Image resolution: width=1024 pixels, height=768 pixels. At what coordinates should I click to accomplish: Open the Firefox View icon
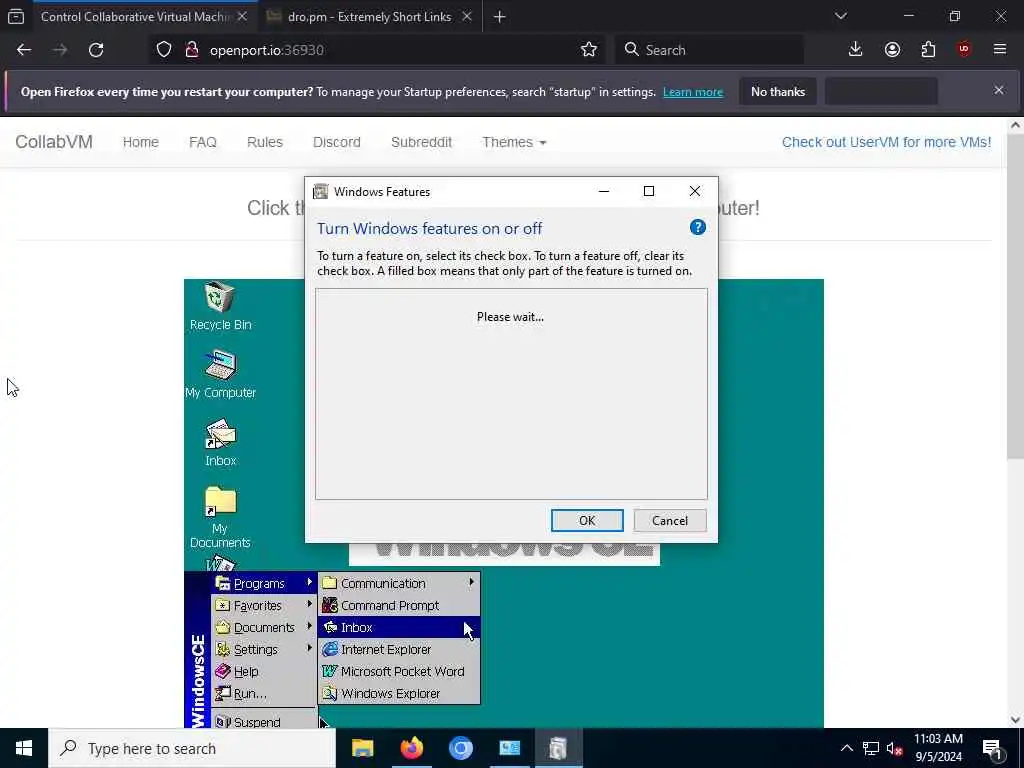click(16, 17)
